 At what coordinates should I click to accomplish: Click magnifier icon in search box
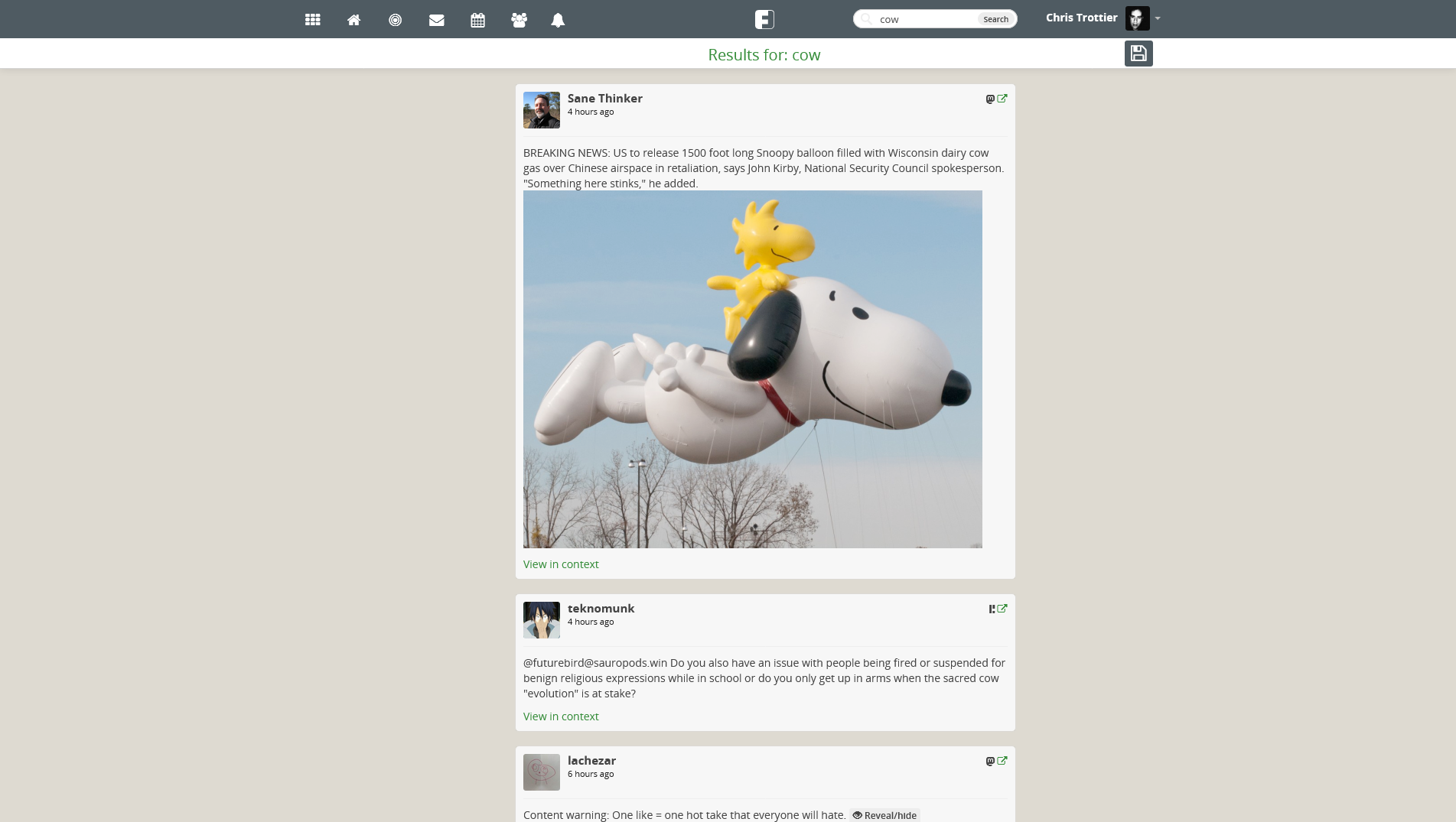(x=867, y=19)
